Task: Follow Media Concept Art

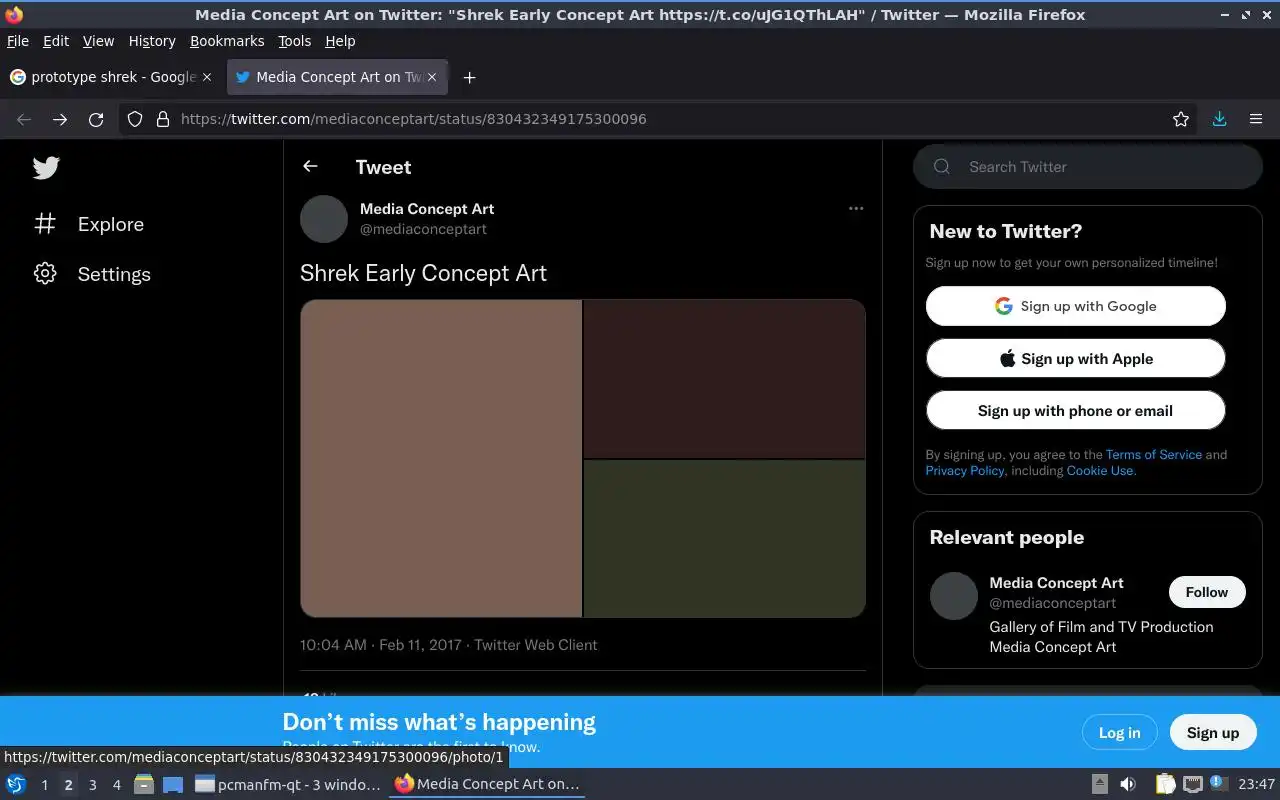Action: pyautogui.click(x=1207, y=592)
